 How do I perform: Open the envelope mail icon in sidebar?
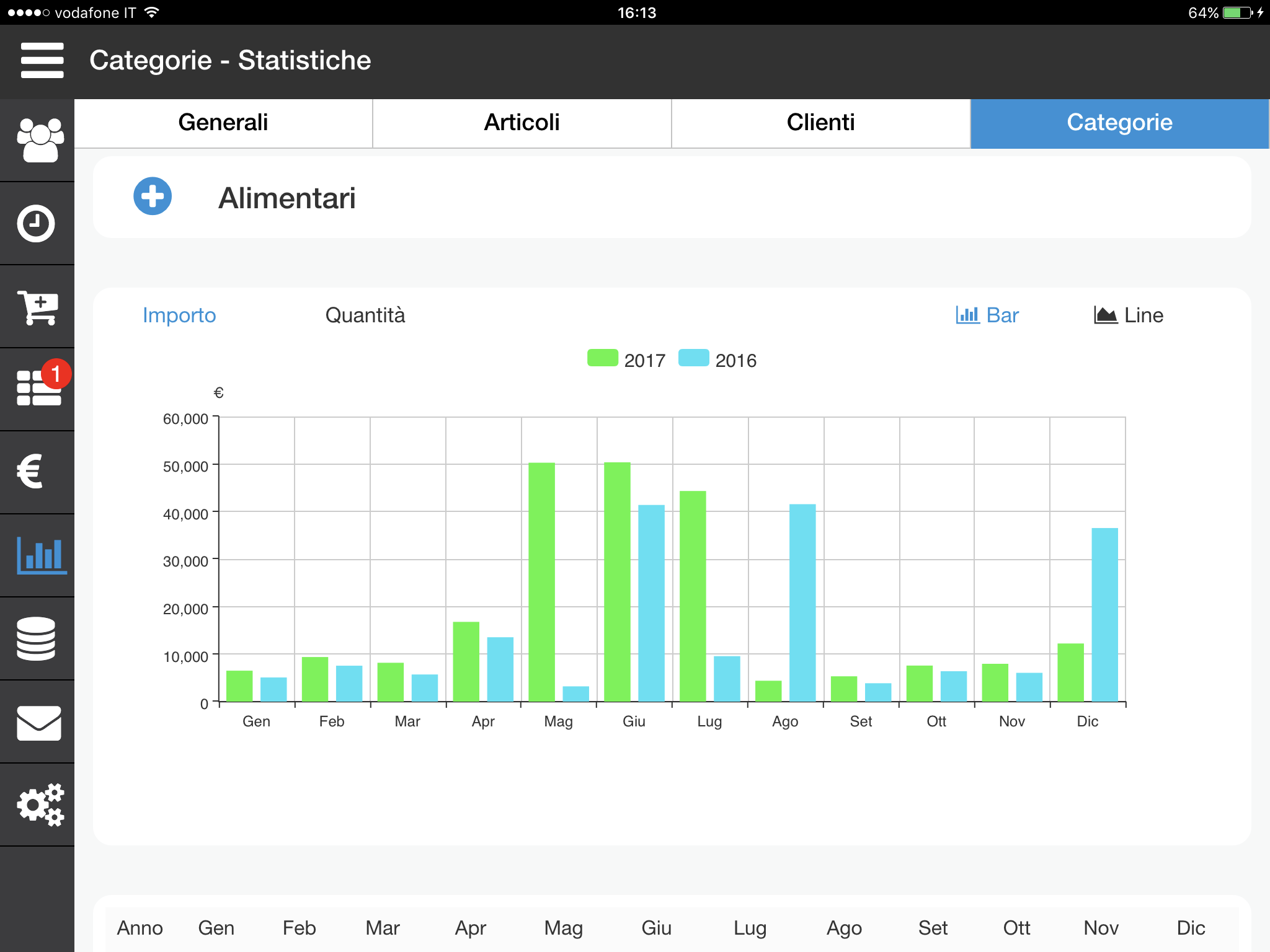(38, 723)
